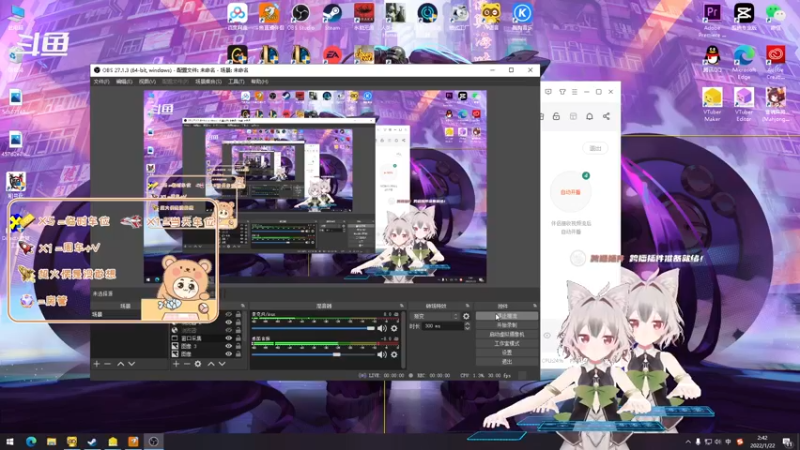
Task: Open the 视图(V) menu in OBS
Action: (x=147, y=82)
